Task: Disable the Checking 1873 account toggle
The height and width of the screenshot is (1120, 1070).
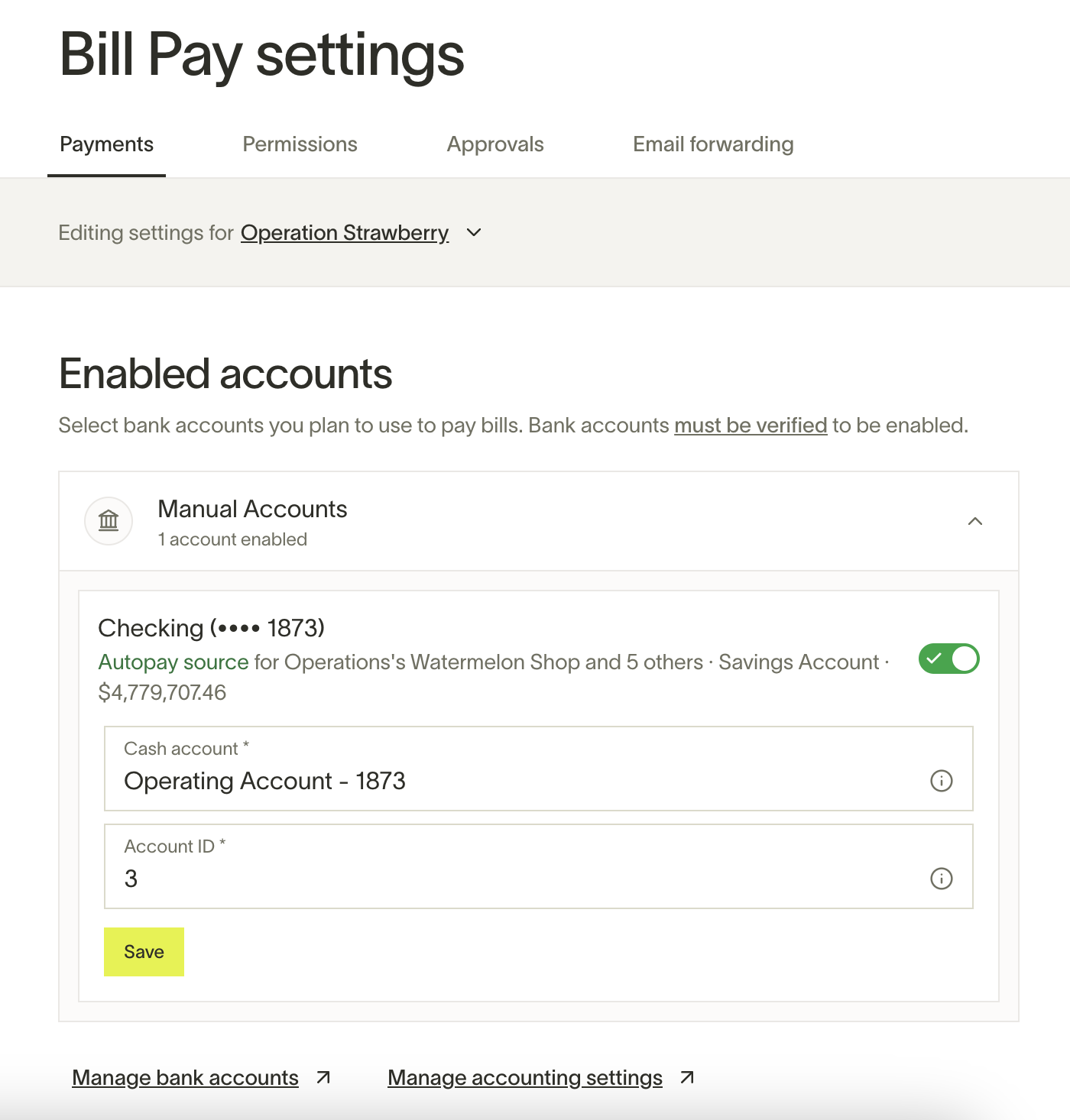Action: (948, 659)
